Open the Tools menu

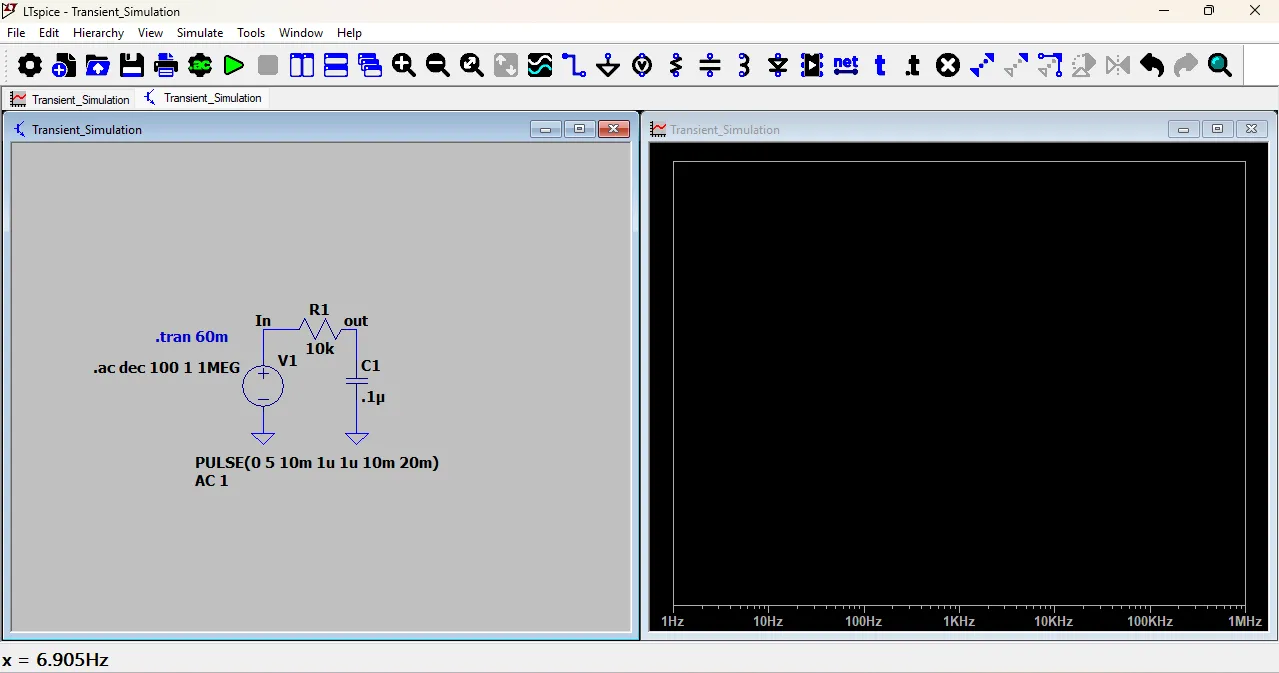[251, 33]
